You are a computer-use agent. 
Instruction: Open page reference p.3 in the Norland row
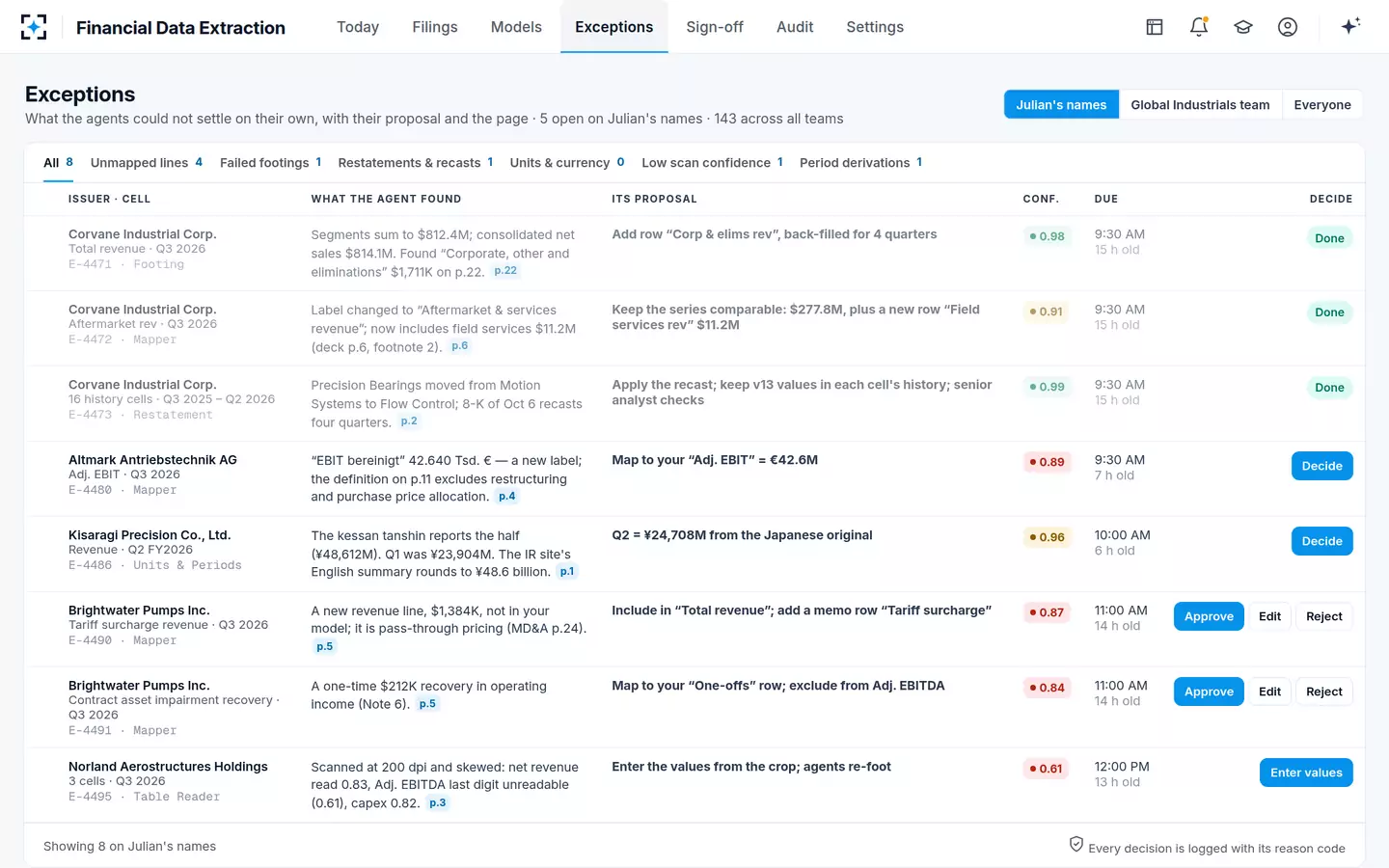click(438, 803)
